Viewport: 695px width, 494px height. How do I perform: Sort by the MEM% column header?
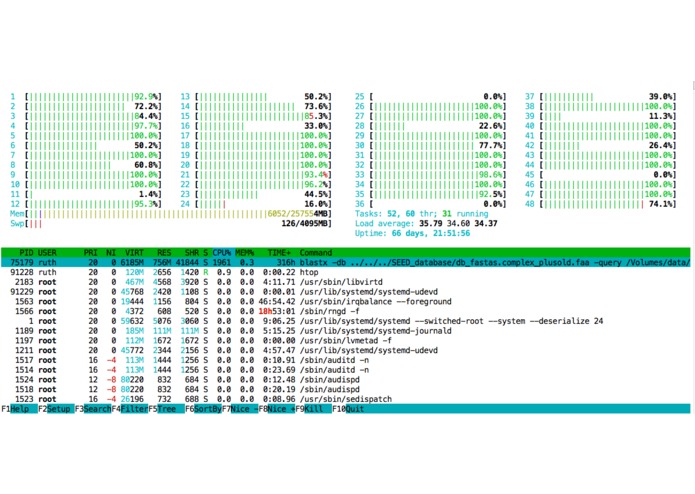click(245, 253)
